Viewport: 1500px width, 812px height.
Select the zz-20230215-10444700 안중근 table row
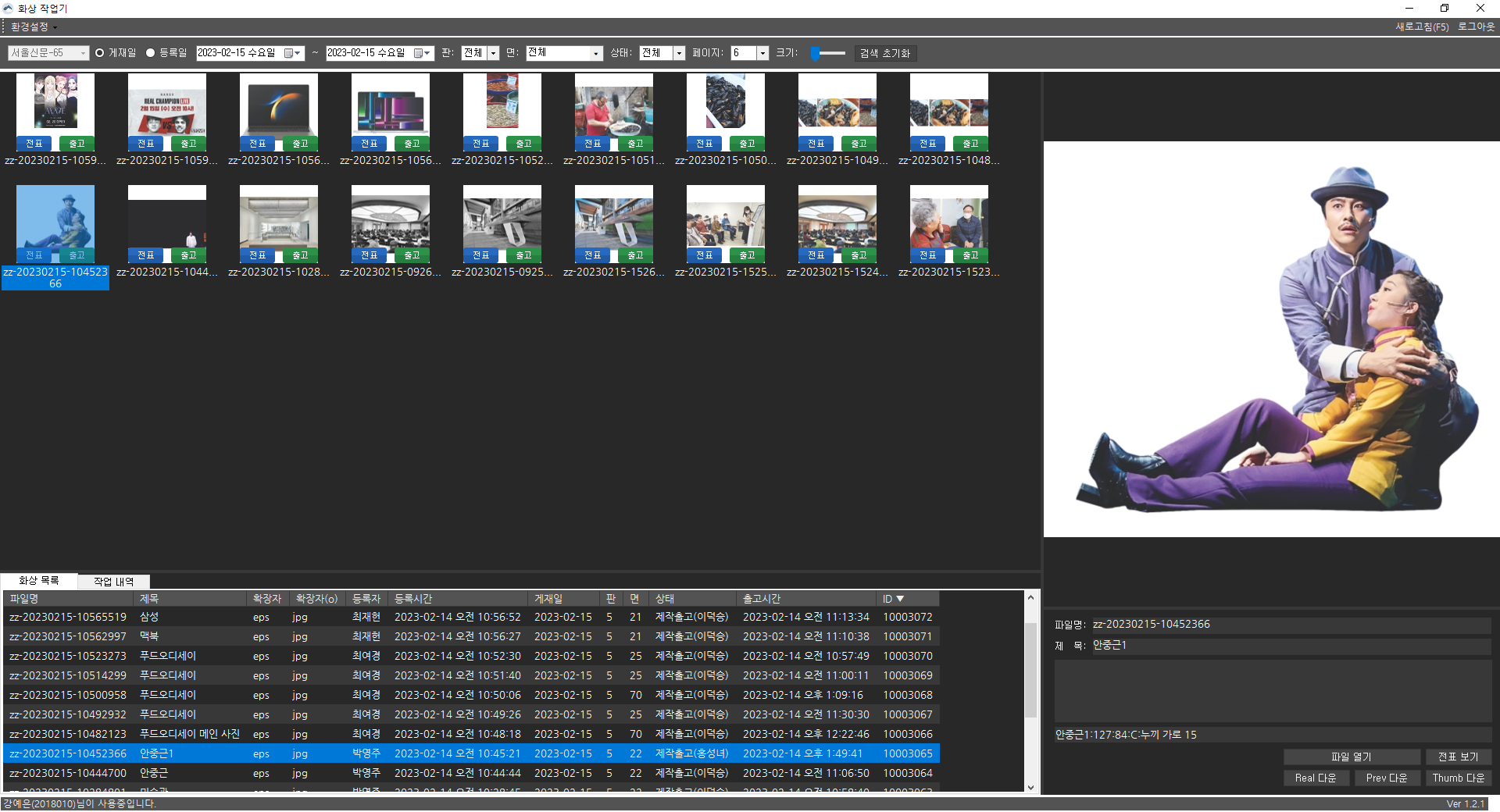(312, 773)
